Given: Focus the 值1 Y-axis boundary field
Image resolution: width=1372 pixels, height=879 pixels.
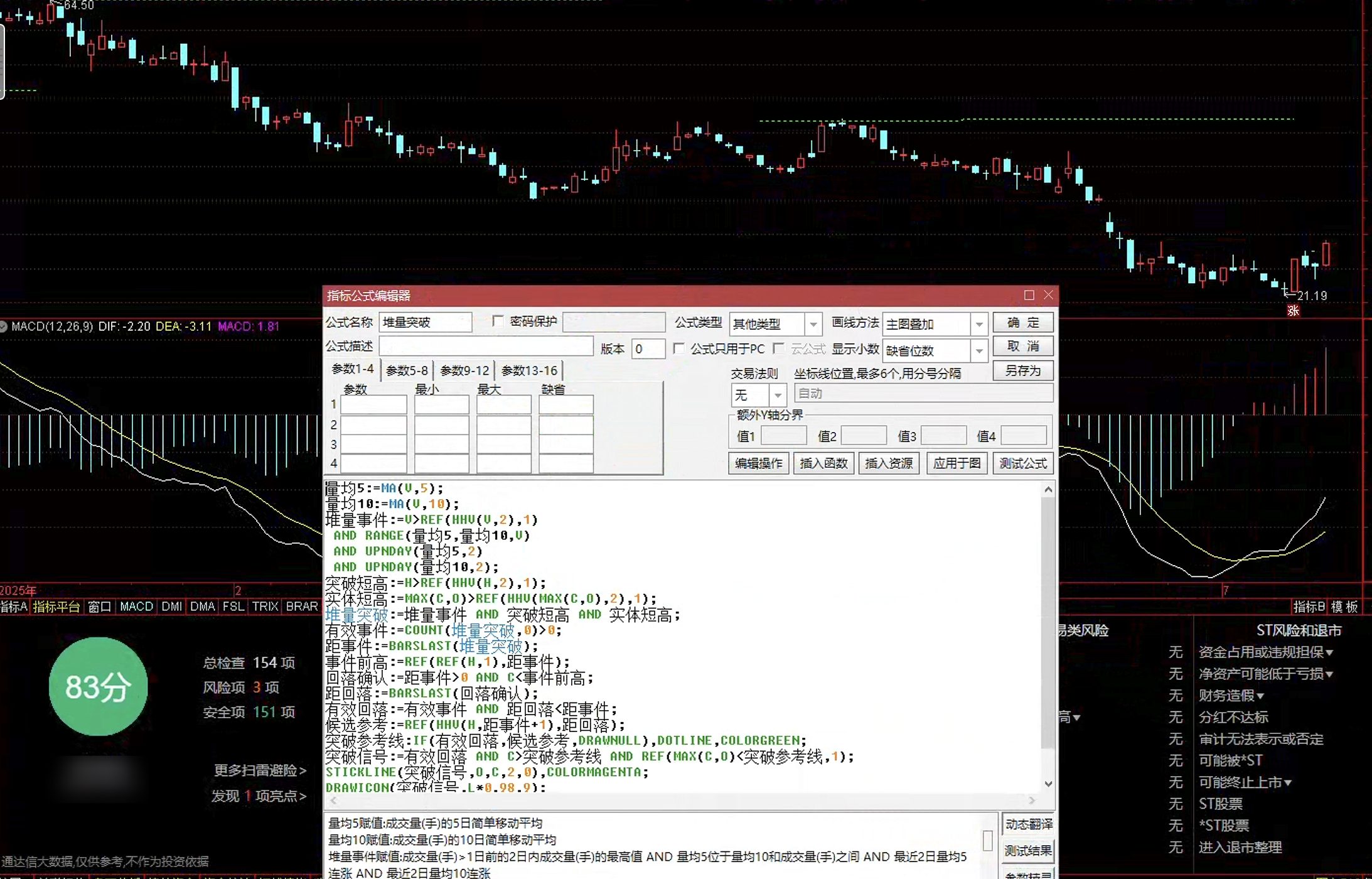Looking at the screenshot, I should (x=783, y=435).
